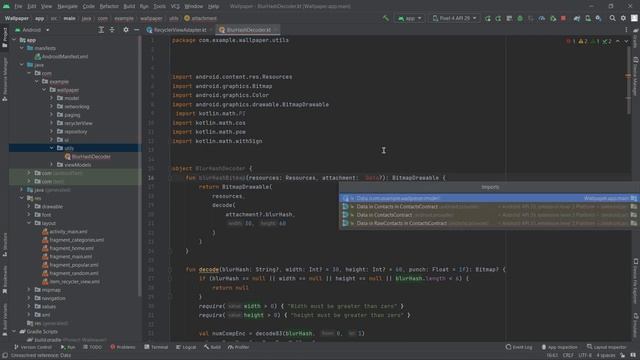Expand the viewModels package folder
This screenshot has height=360, width=640.
click(51, 165)
